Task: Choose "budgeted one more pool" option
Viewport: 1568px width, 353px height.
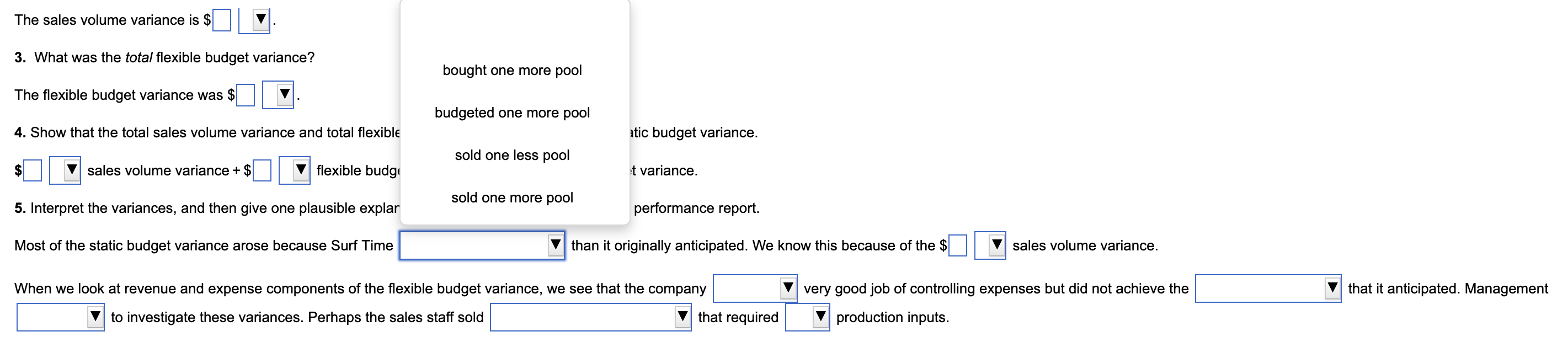Action: (513, 113)
